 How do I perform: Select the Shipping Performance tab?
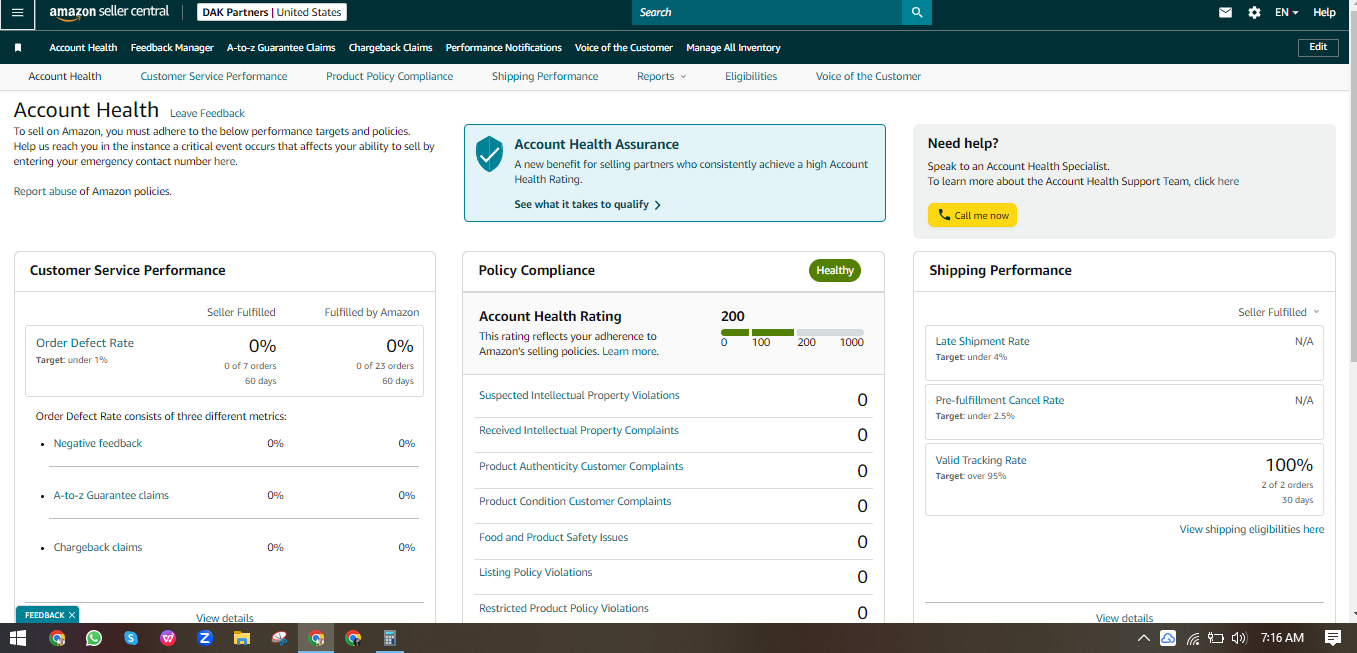pyautogui.click(x=545, y=76)
